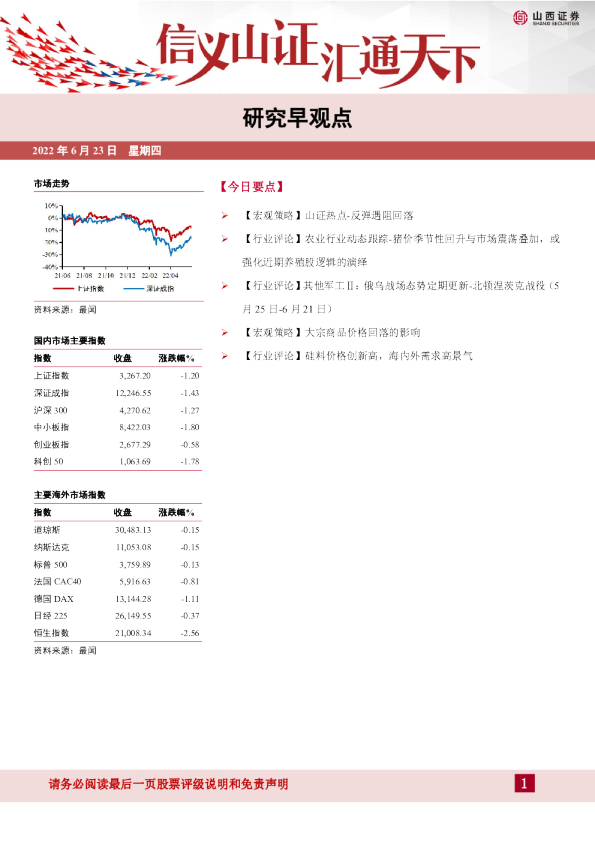Click the arrow bullet before 其他军工 item

pyautogui.click(x=224, y=286)
